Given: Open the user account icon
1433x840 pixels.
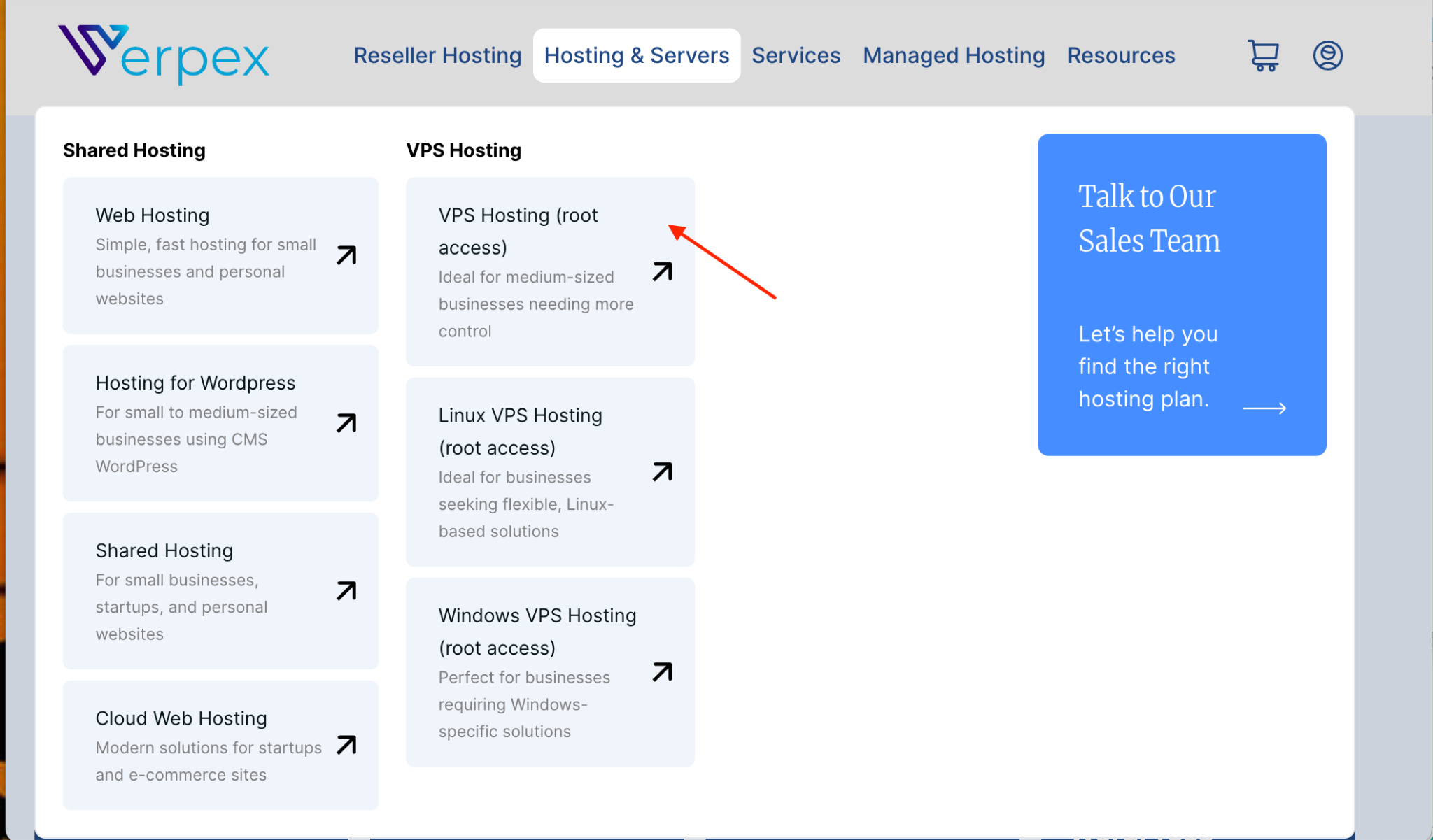Looking at the screenshot, I should point(1327,55).
